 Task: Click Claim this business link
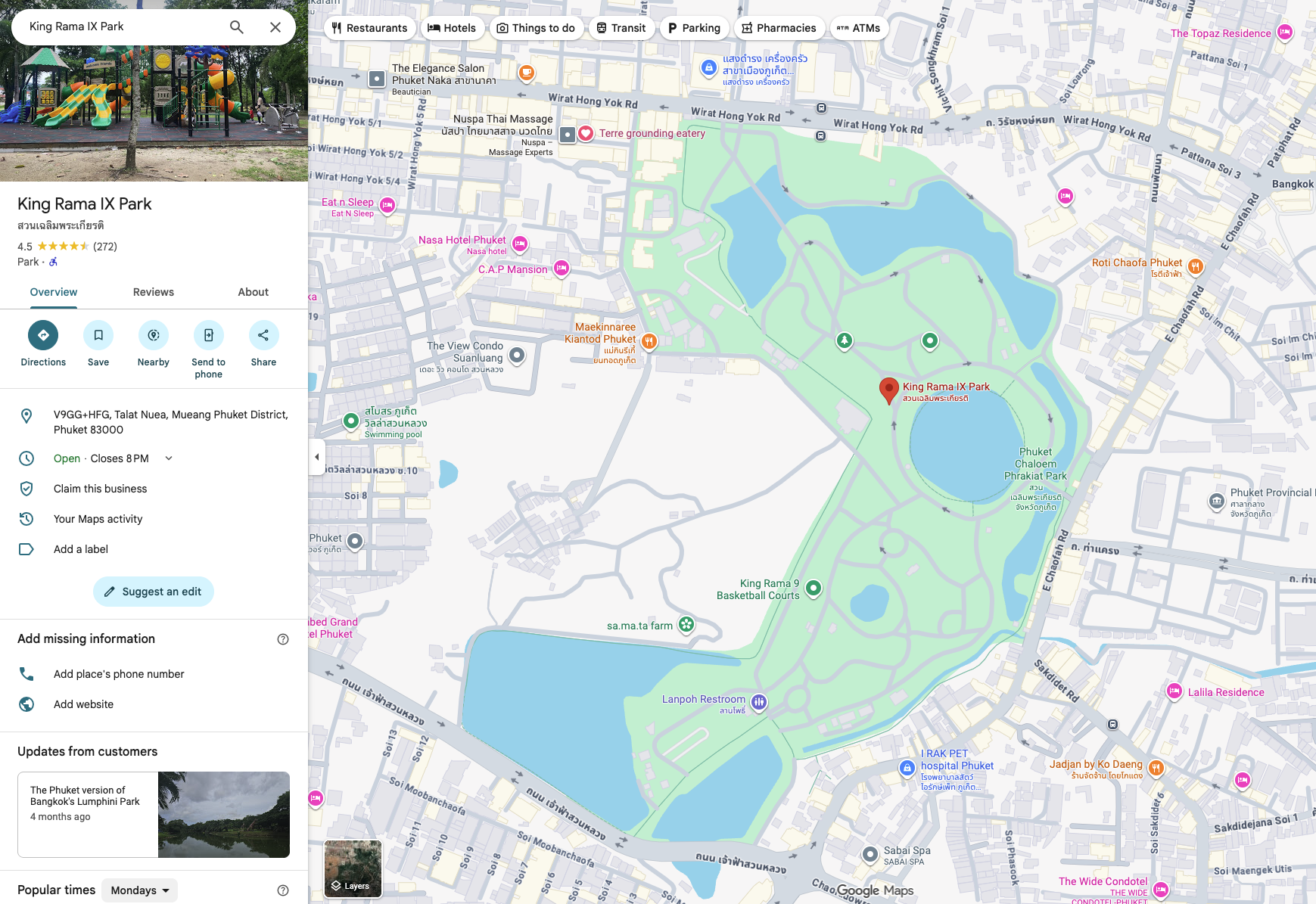tap(101, 489)
